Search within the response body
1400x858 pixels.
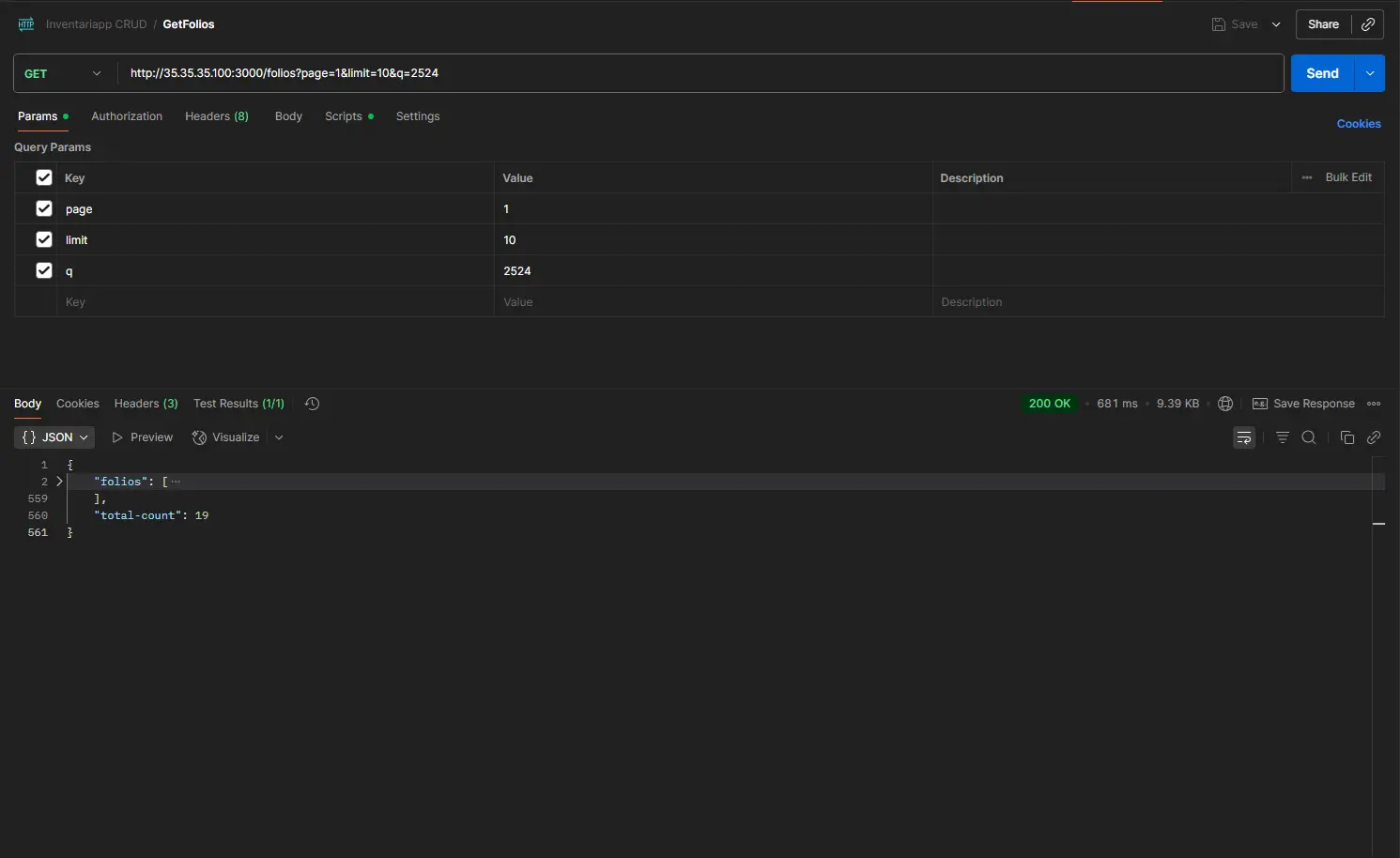[x=1309, y=437]
